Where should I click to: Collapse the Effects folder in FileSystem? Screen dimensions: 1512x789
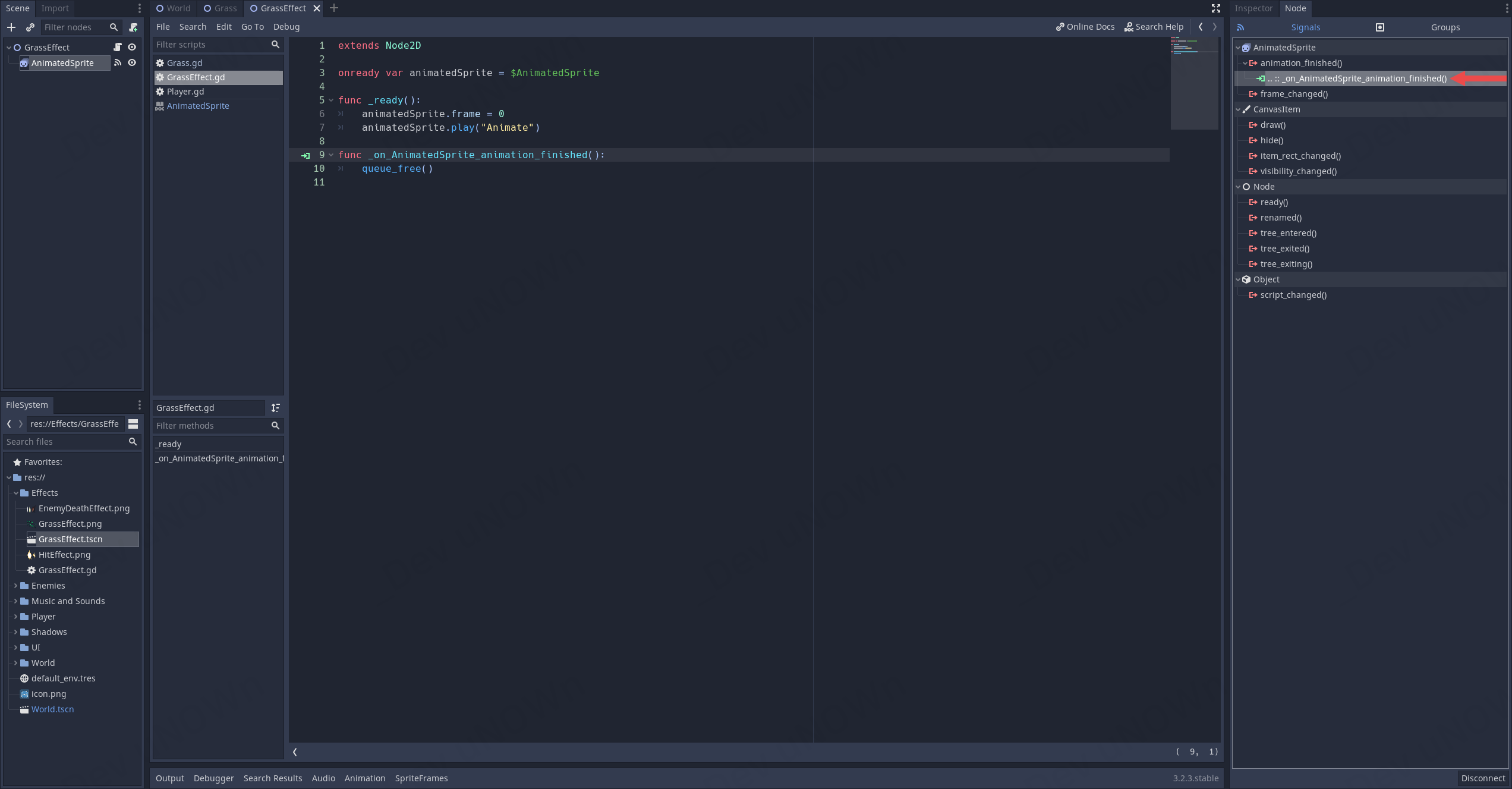(x=15, y=493)
